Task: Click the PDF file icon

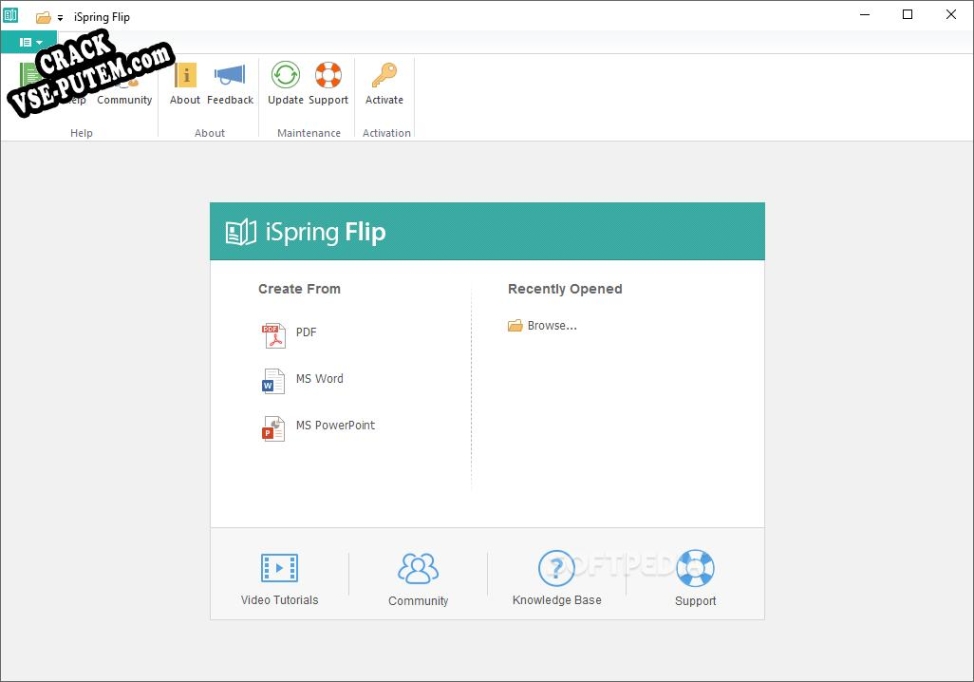Action: pyautogui.click(x=273, y=335)
